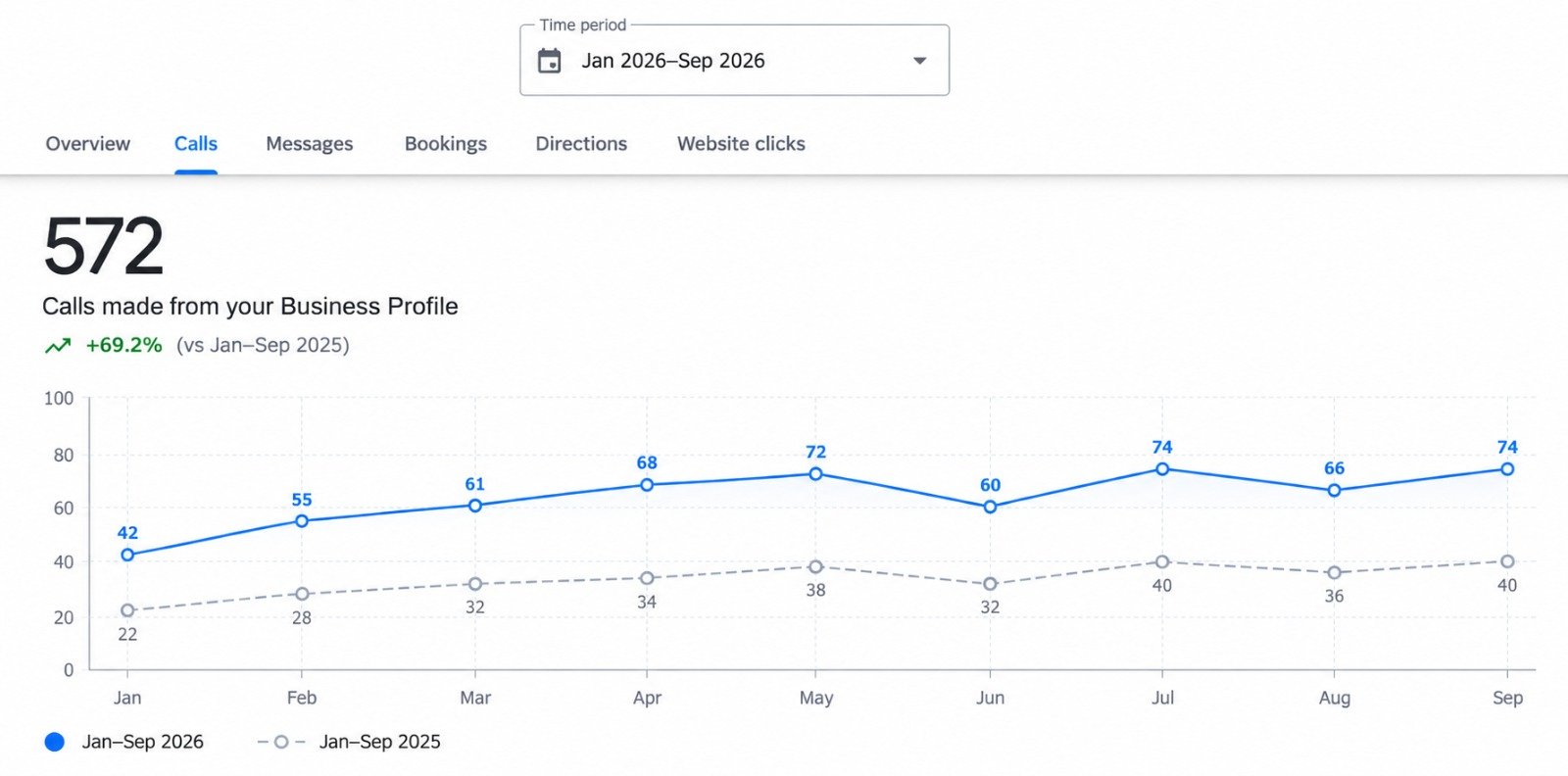The image size is (1568, 776).
Task: Click the +69.2% change value
Action: pos(123,345)
